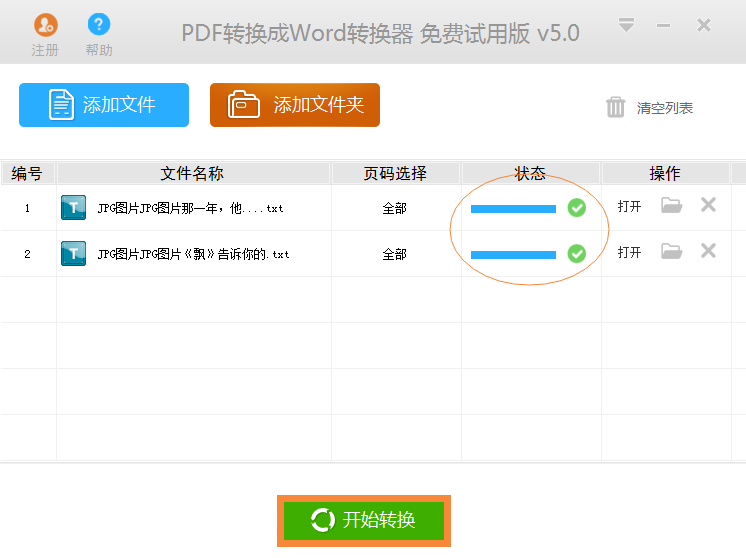Click the green checkmark status in row 2
Viewport: 746px width, 558px height.
coord(577,254)
